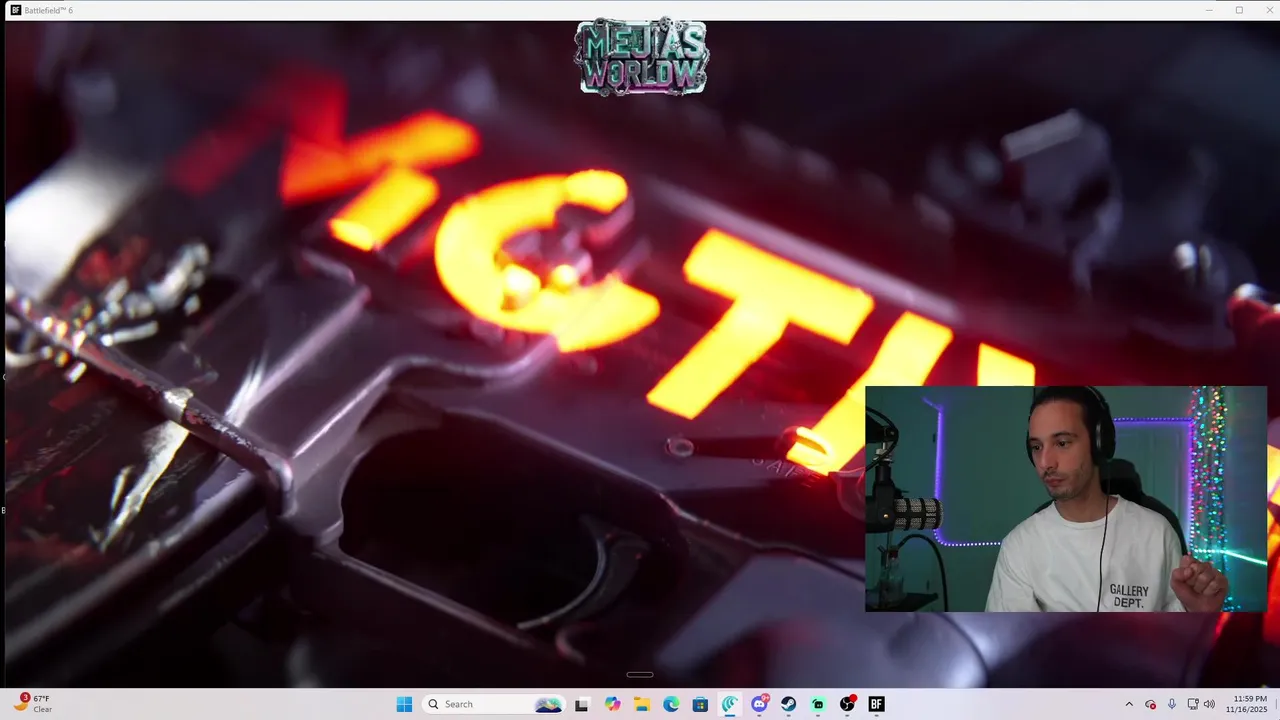Screen dimensions: 1280x720
Task: Click the Mejias Worldw logo
Action: [x=641, y=58]
